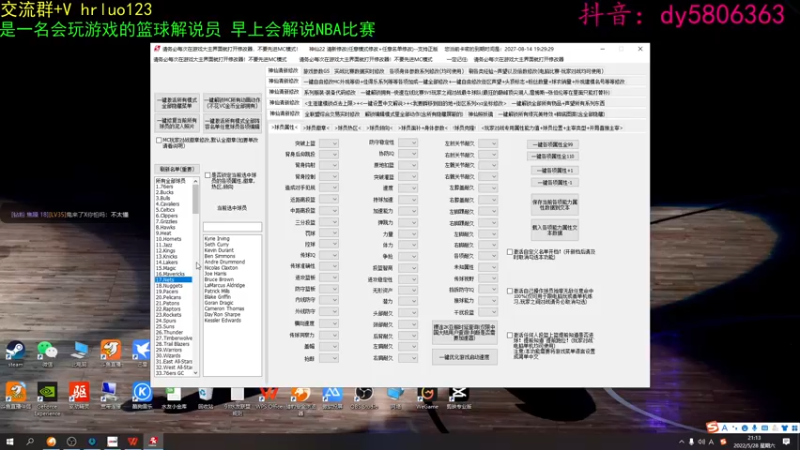Open the 防守稳定性 attribute dropdown

point(408,143)
